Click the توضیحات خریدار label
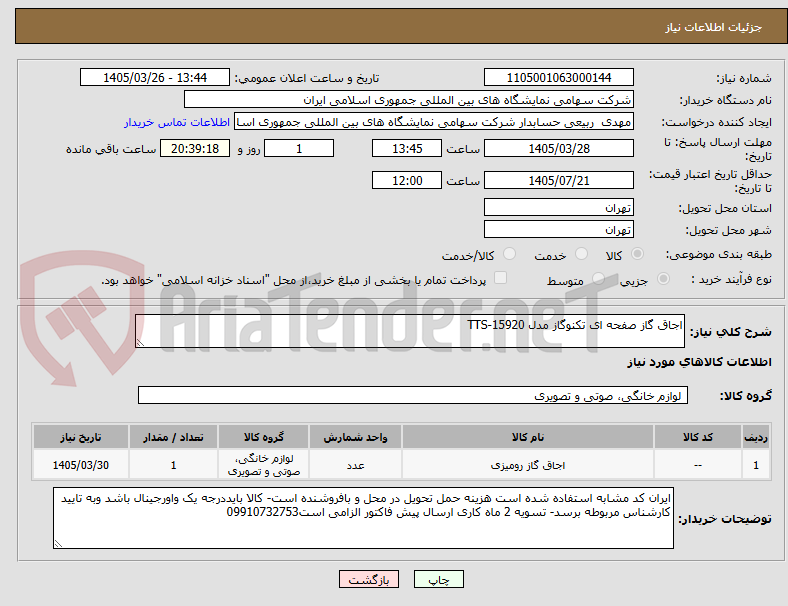Image resolution: width=788 pixels, height=606 pixels. coord(725,519)
